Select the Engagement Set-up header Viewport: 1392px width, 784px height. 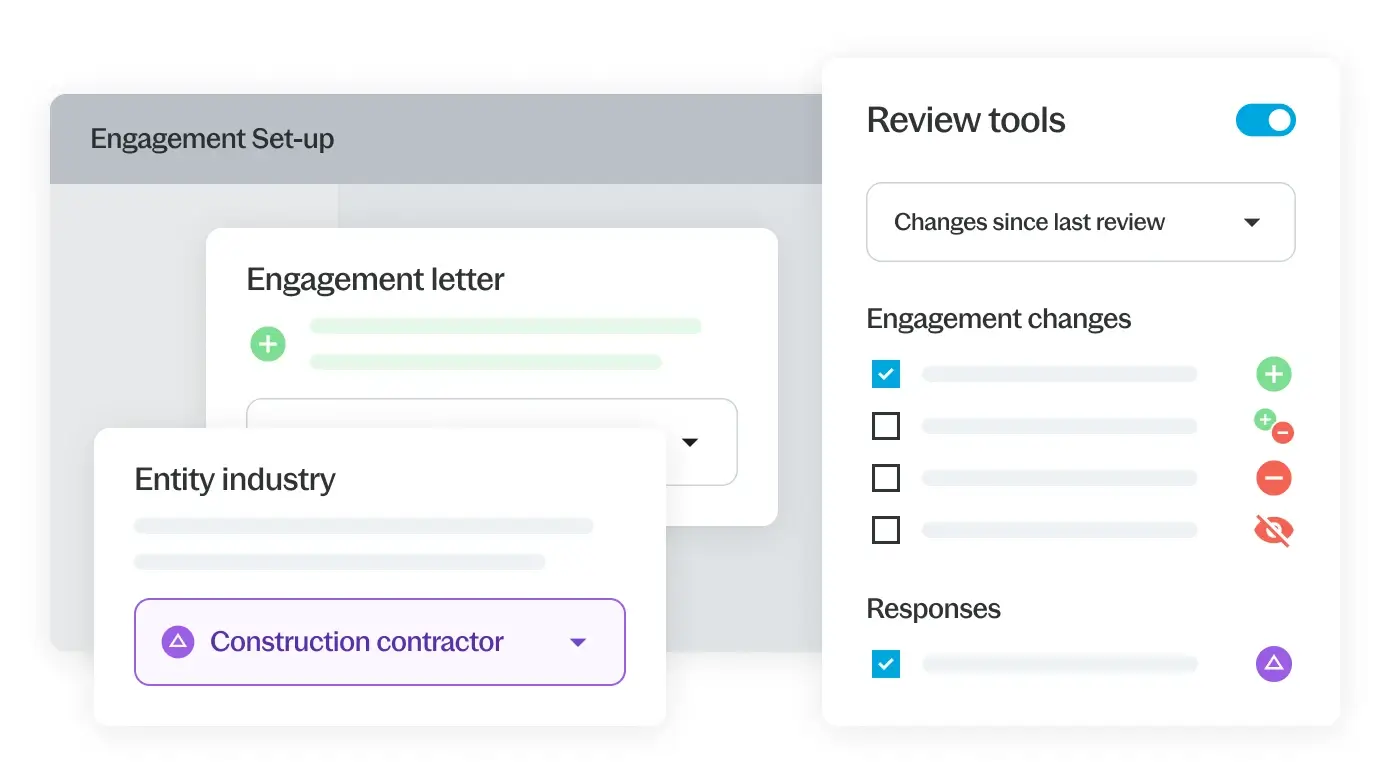pyautogui.click(x=212, y=139)
